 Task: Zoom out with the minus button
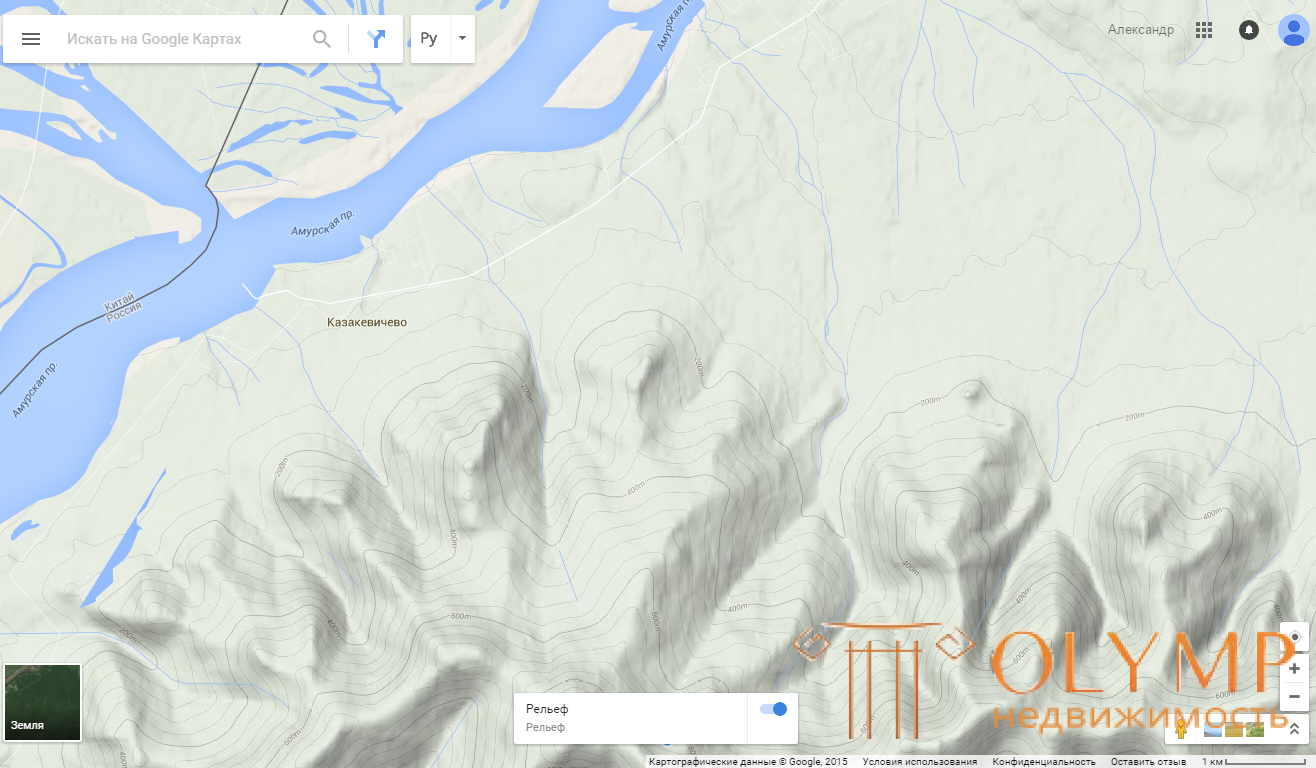1295,695
